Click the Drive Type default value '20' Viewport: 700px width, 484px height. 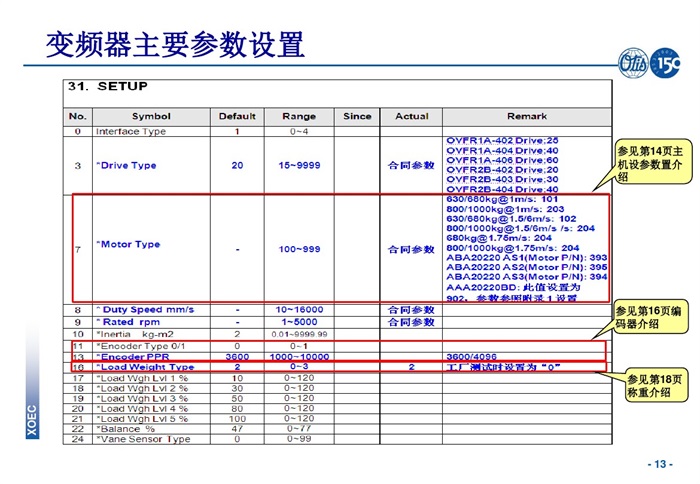pyautogui.click(x=237, y=165)
